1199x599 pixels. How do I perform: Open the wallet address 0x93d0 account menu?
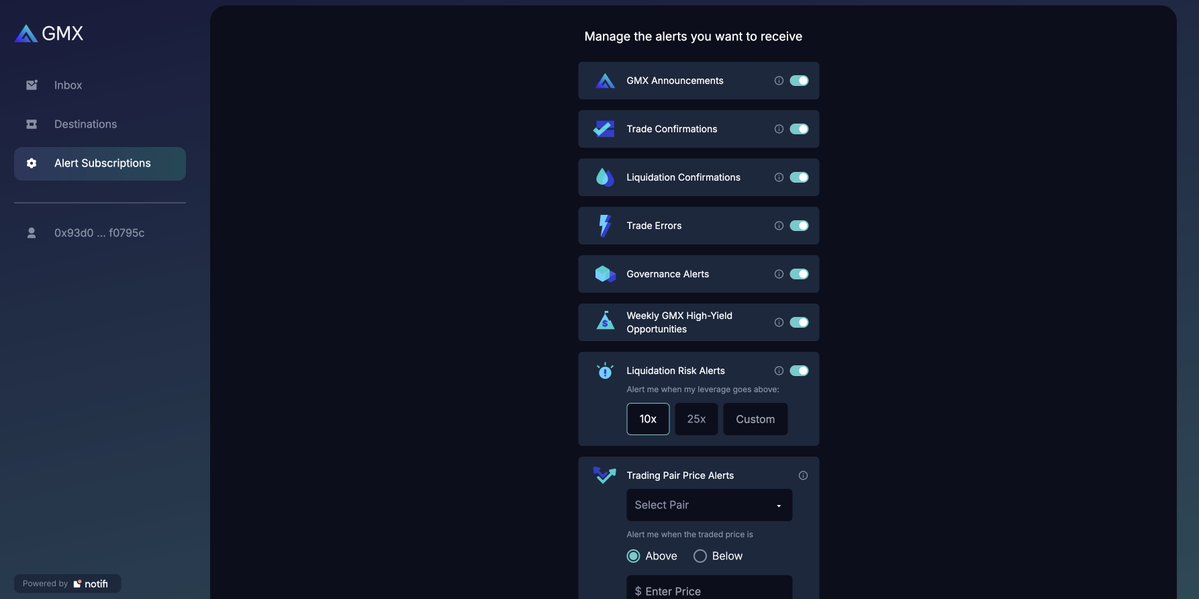click(99, 233)
